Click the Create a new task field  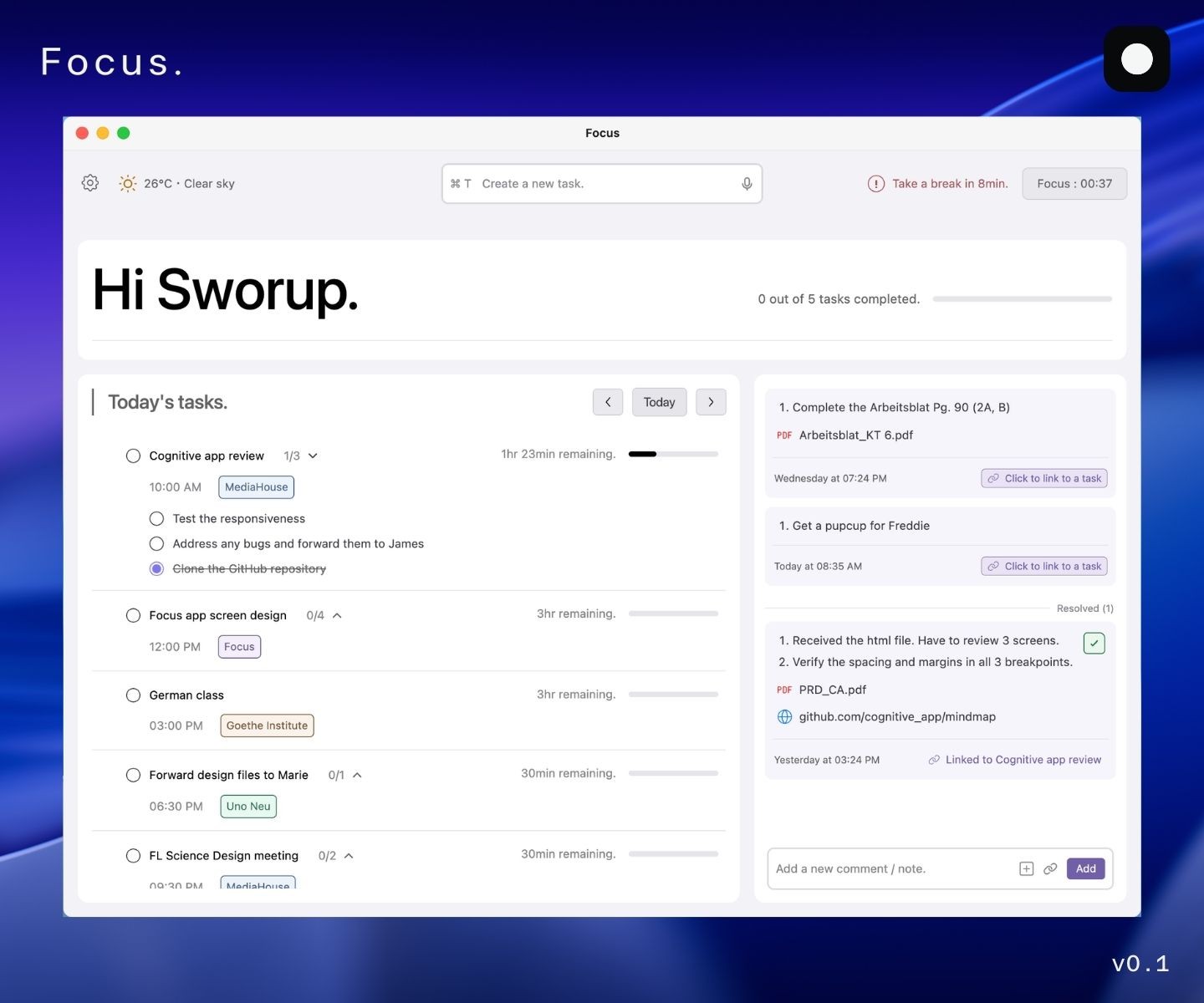pyautogui.click(x=585, y=183)
